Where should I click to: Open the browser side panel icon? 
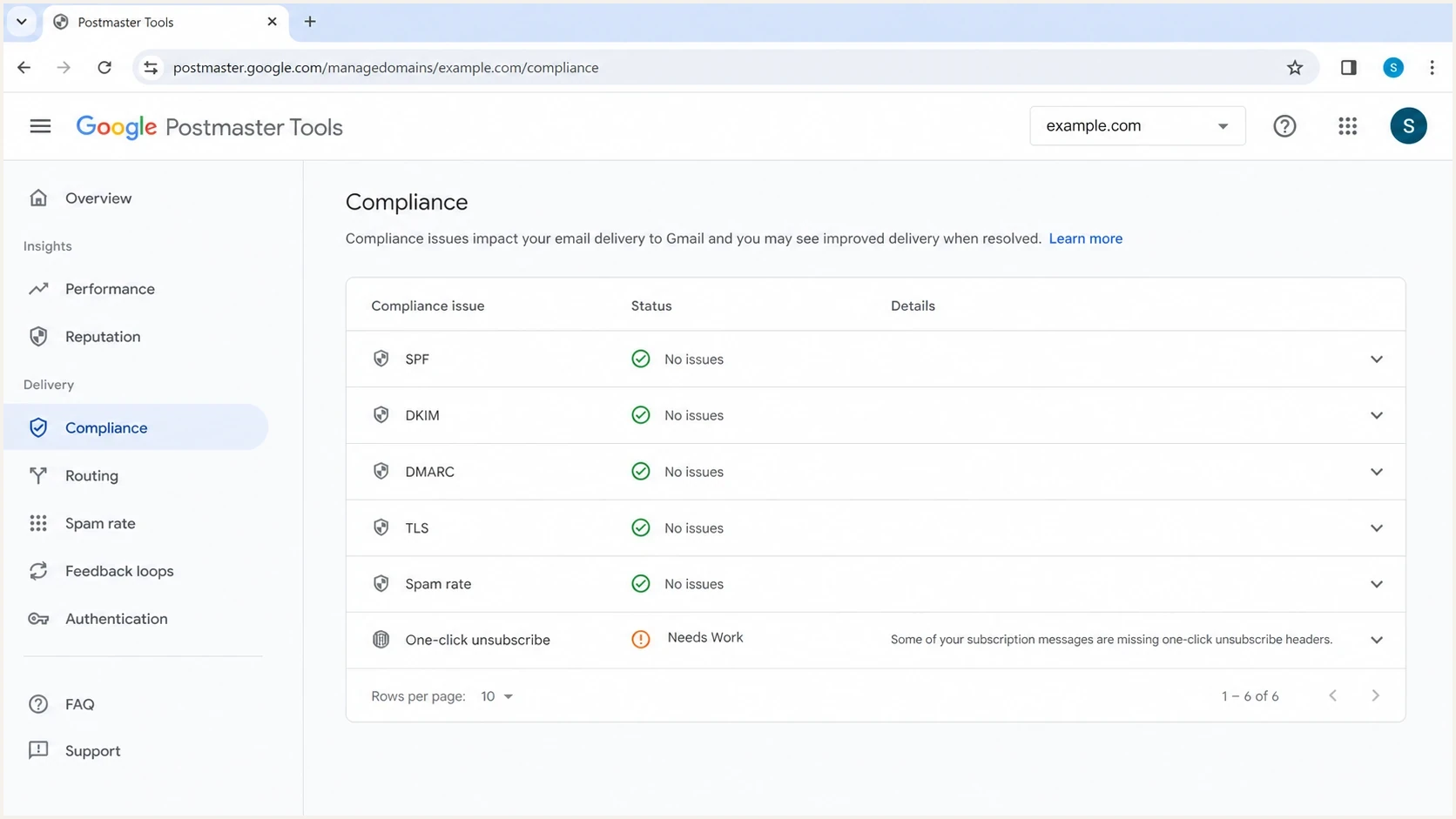click(x=1348, y=68)
